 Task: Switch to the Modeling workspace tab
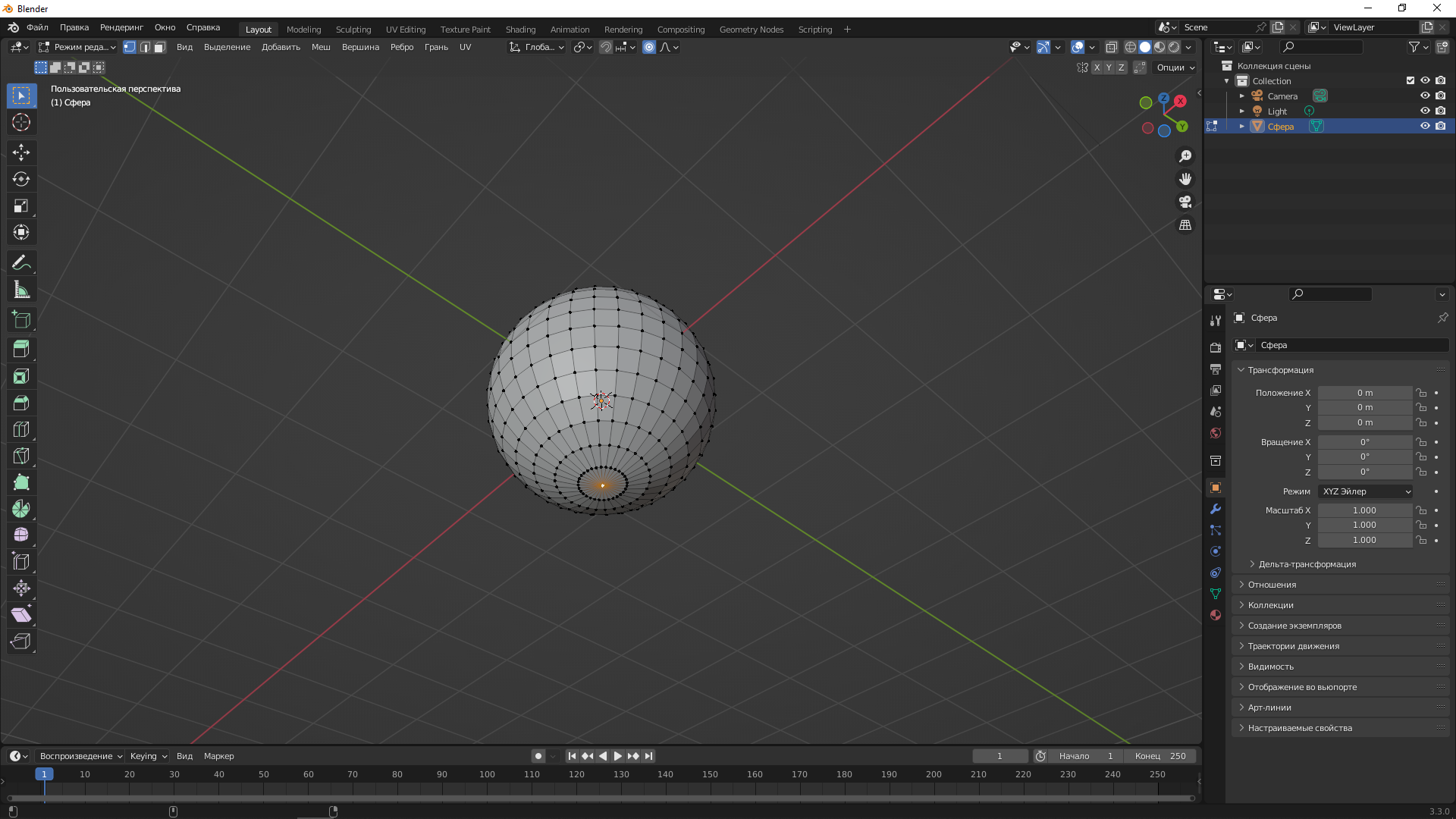tap(303, 30)
